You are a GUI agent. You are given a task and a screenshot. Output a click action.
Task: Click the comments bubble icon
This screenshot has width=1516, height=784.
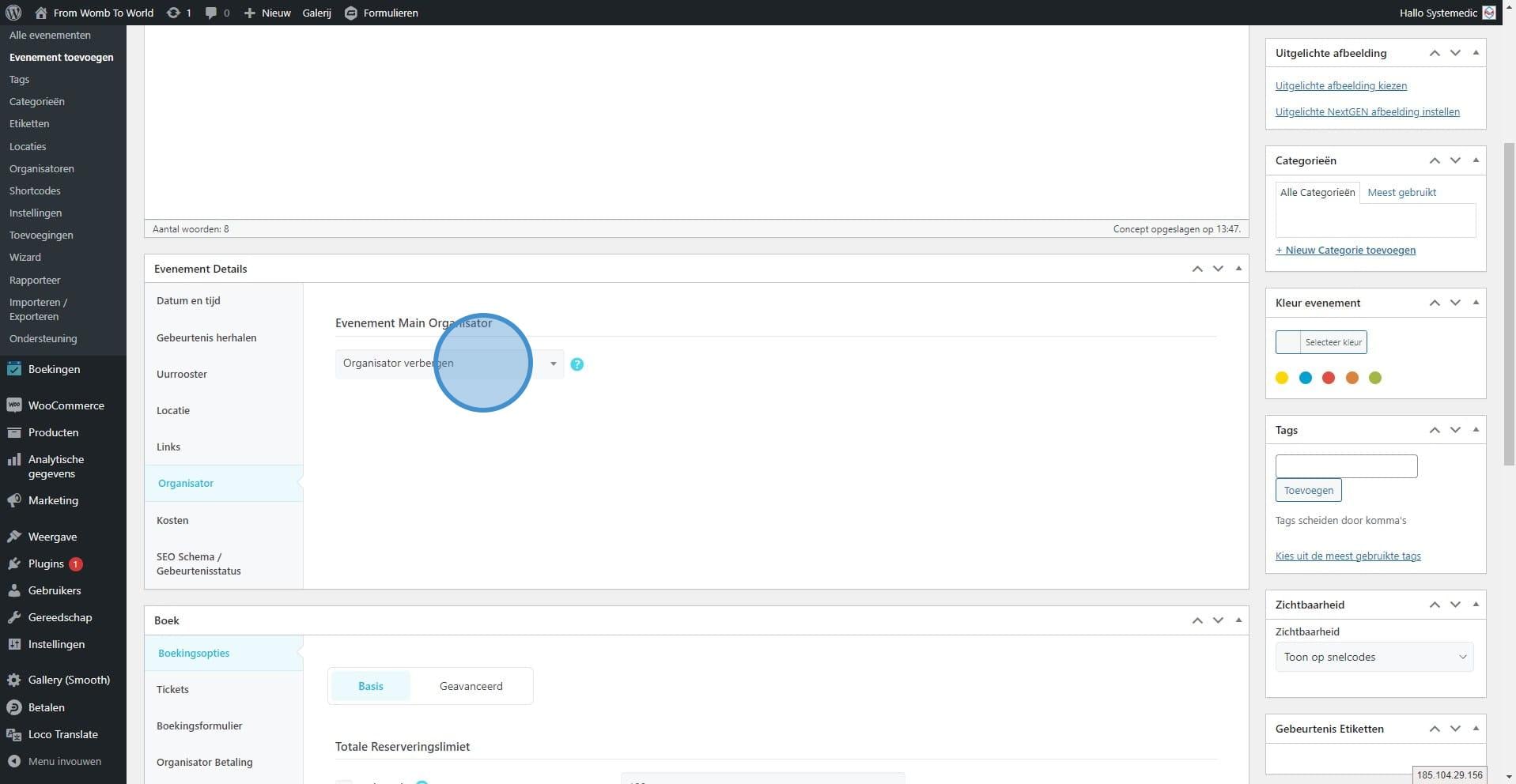point(211,13)
